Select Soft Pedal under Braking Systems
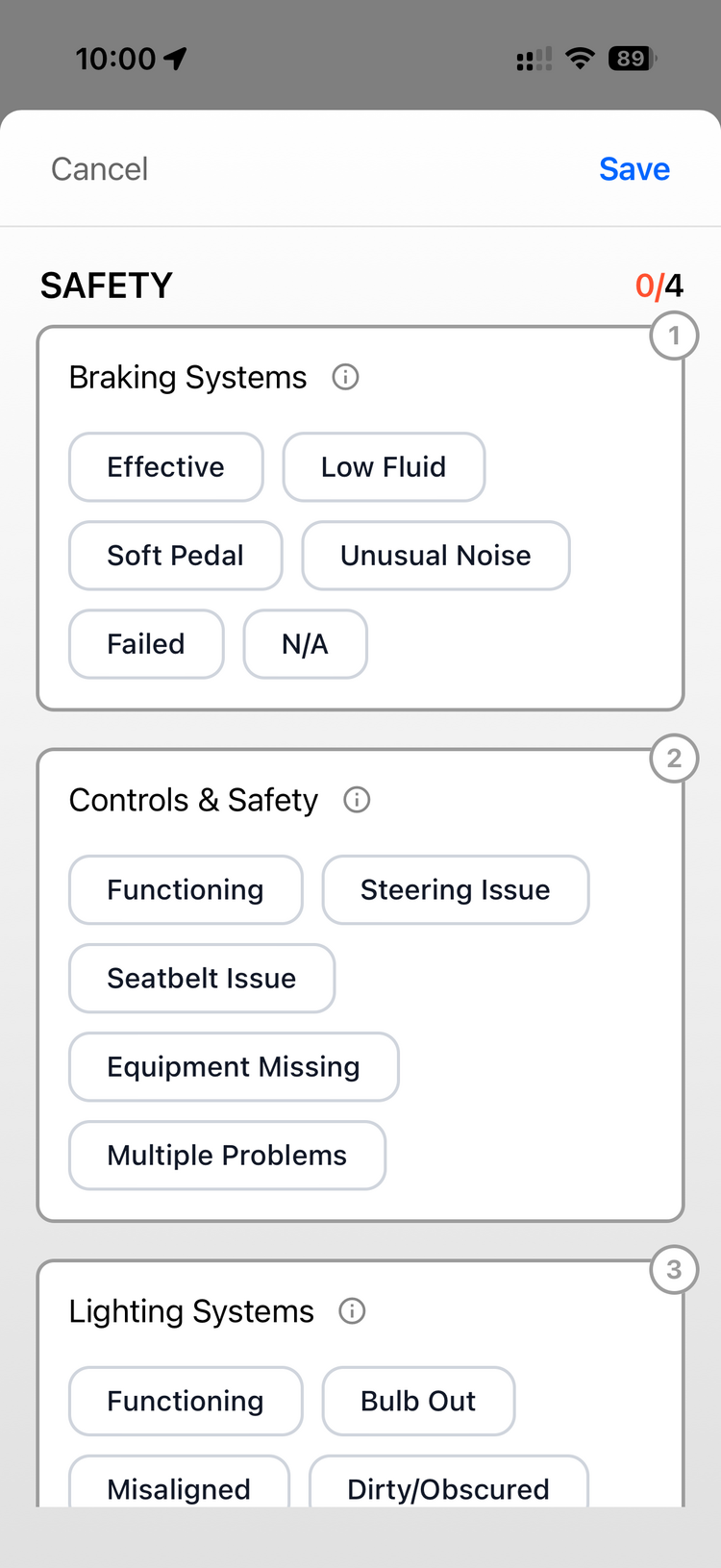 tap(175, 556)
